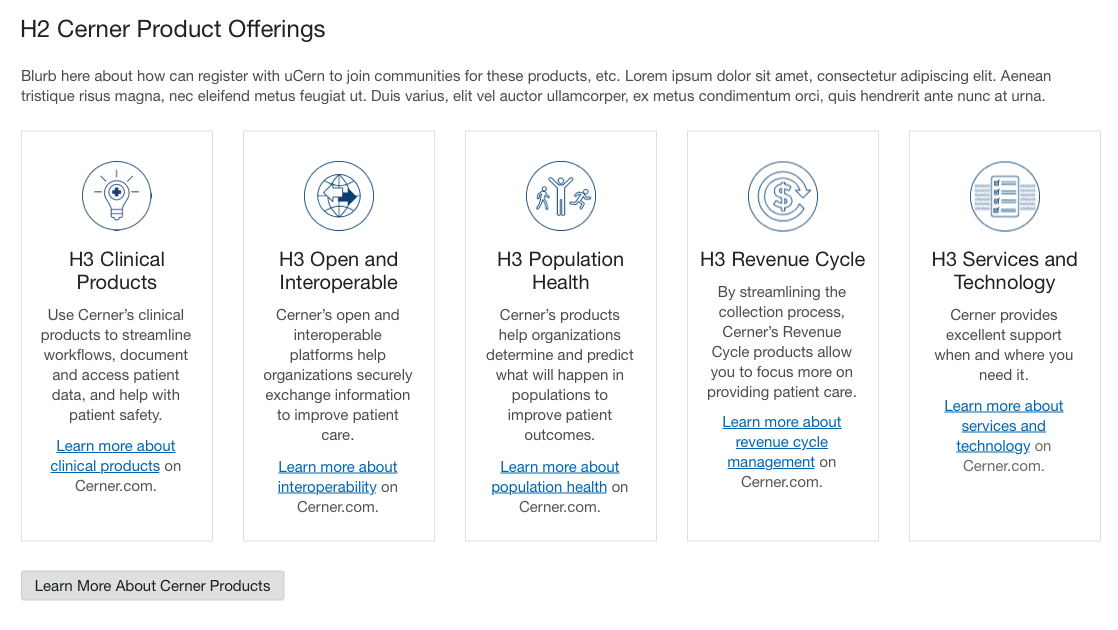
Task: Click the clinical products description text
Action: (116, 365)
